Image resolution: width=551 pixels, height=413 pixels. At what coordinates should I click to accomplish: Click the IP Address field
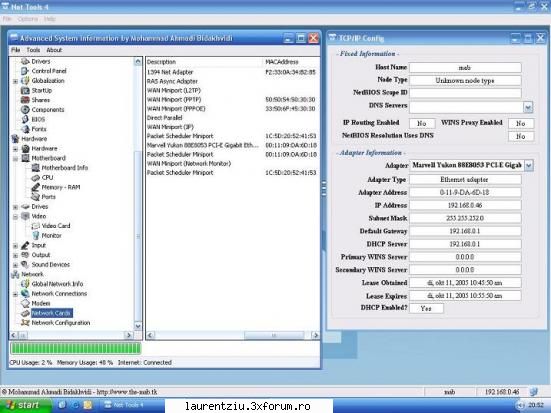click(465, 205)
